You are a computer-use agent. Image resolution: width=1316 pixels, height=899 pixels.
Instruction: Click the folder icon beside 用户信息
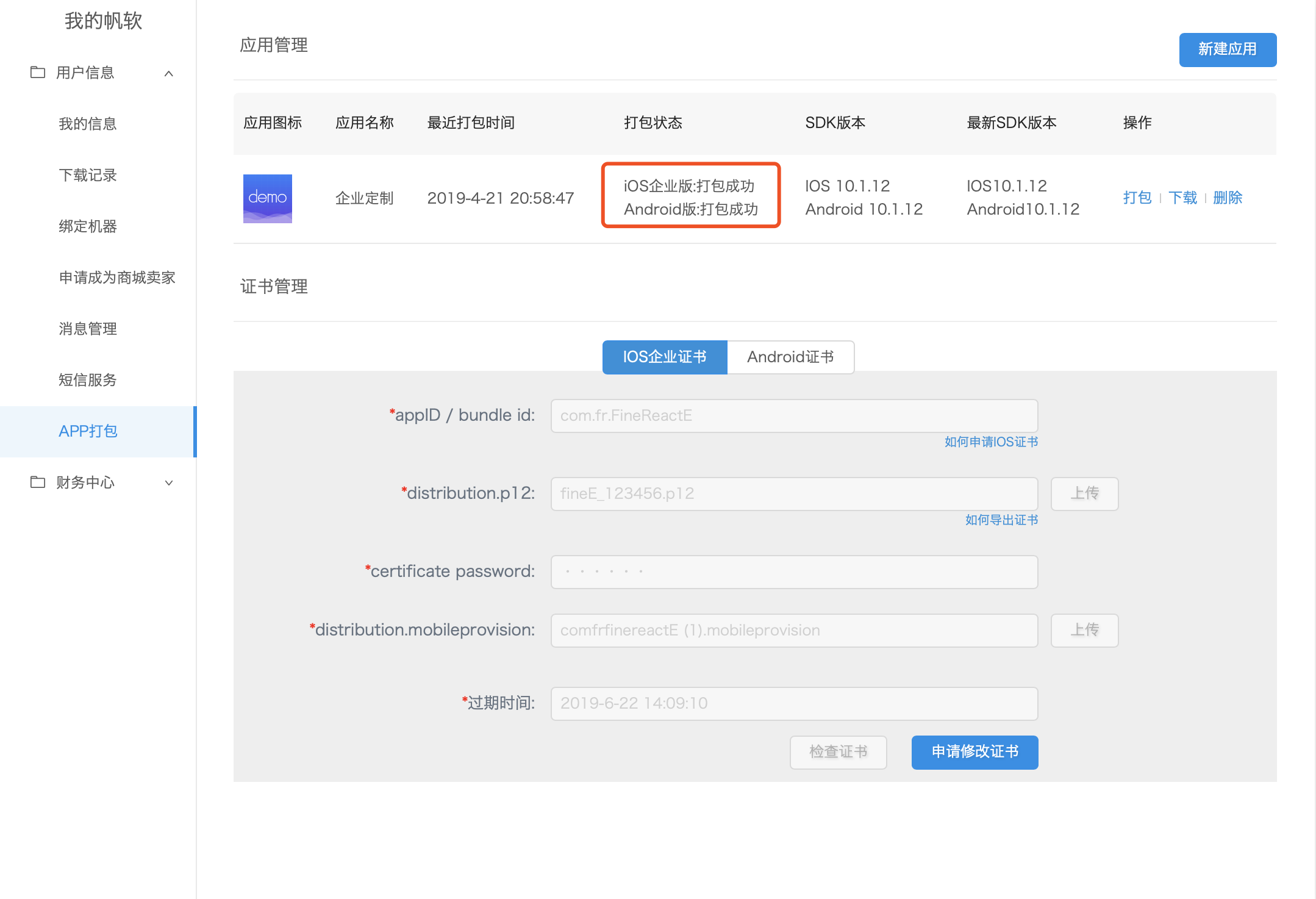click(38, 73)
